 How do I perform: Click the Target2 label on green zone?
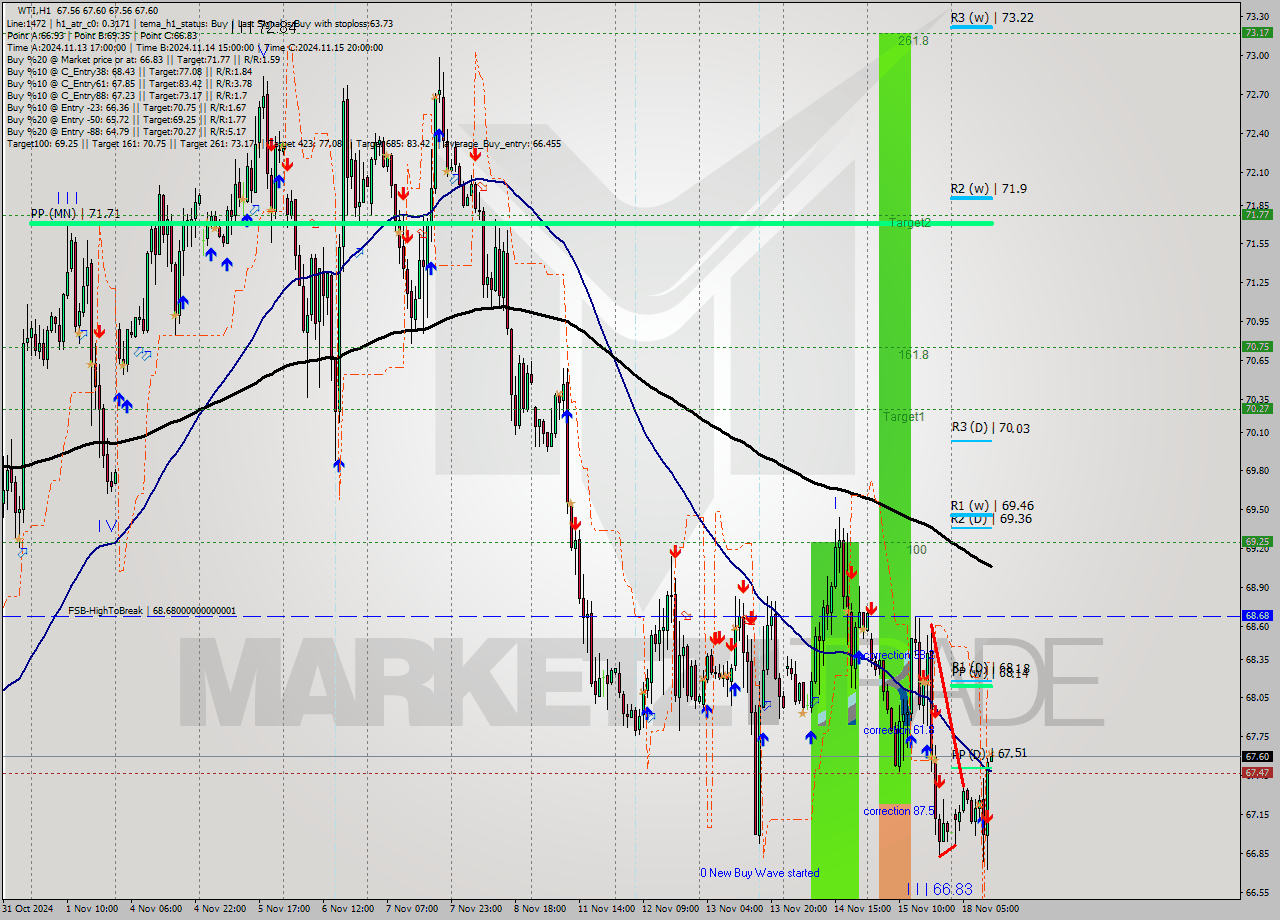tap(910, 223)
